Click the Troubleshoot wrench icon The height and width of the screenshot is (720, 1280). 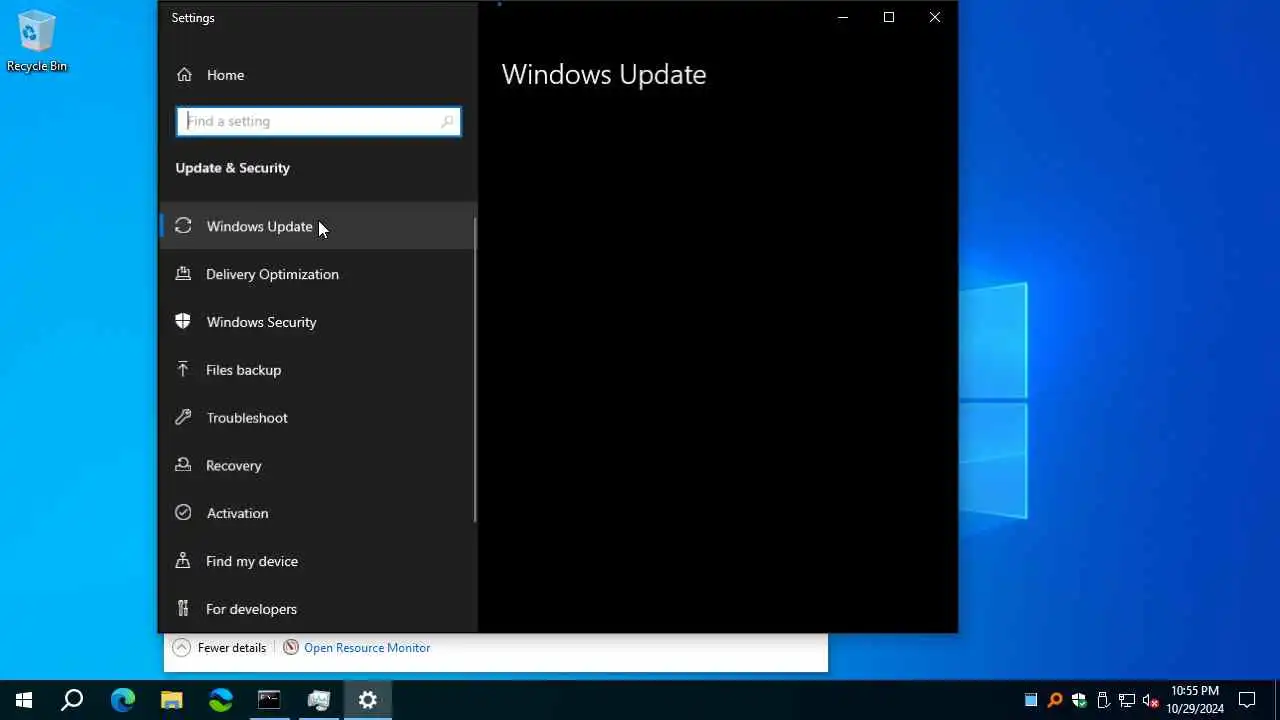click(183, 417)
